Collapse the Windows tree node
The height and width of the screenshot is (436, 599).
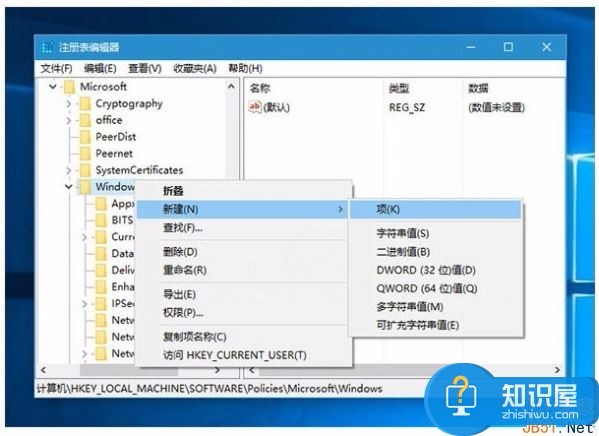69,187
